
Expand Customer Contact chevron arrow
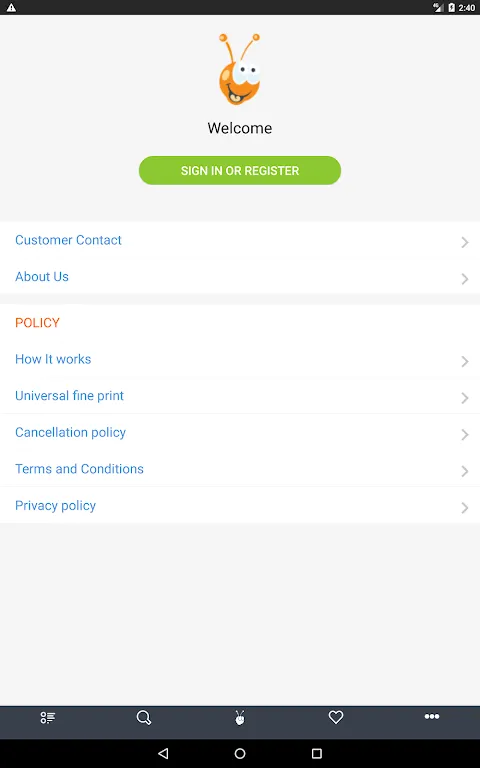(464, 242)
